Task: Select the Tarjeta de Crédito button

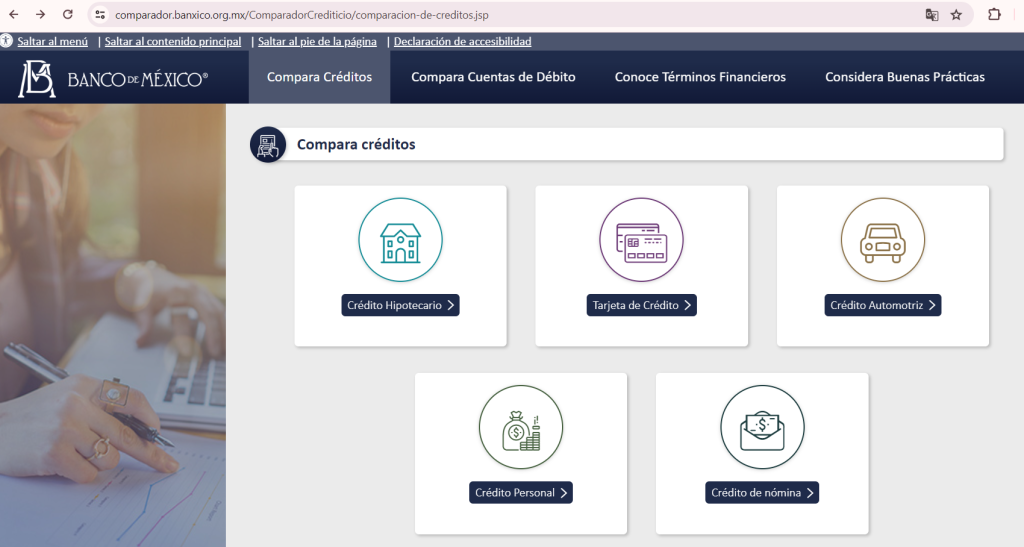Action: [641, 305]
